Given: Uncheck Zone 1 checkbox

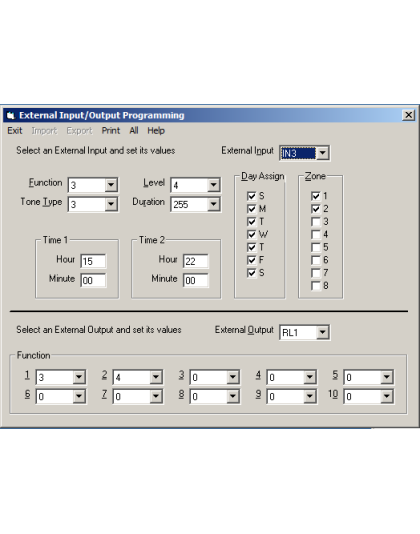Looking at the screenshot, I should [x=316, y=196].
